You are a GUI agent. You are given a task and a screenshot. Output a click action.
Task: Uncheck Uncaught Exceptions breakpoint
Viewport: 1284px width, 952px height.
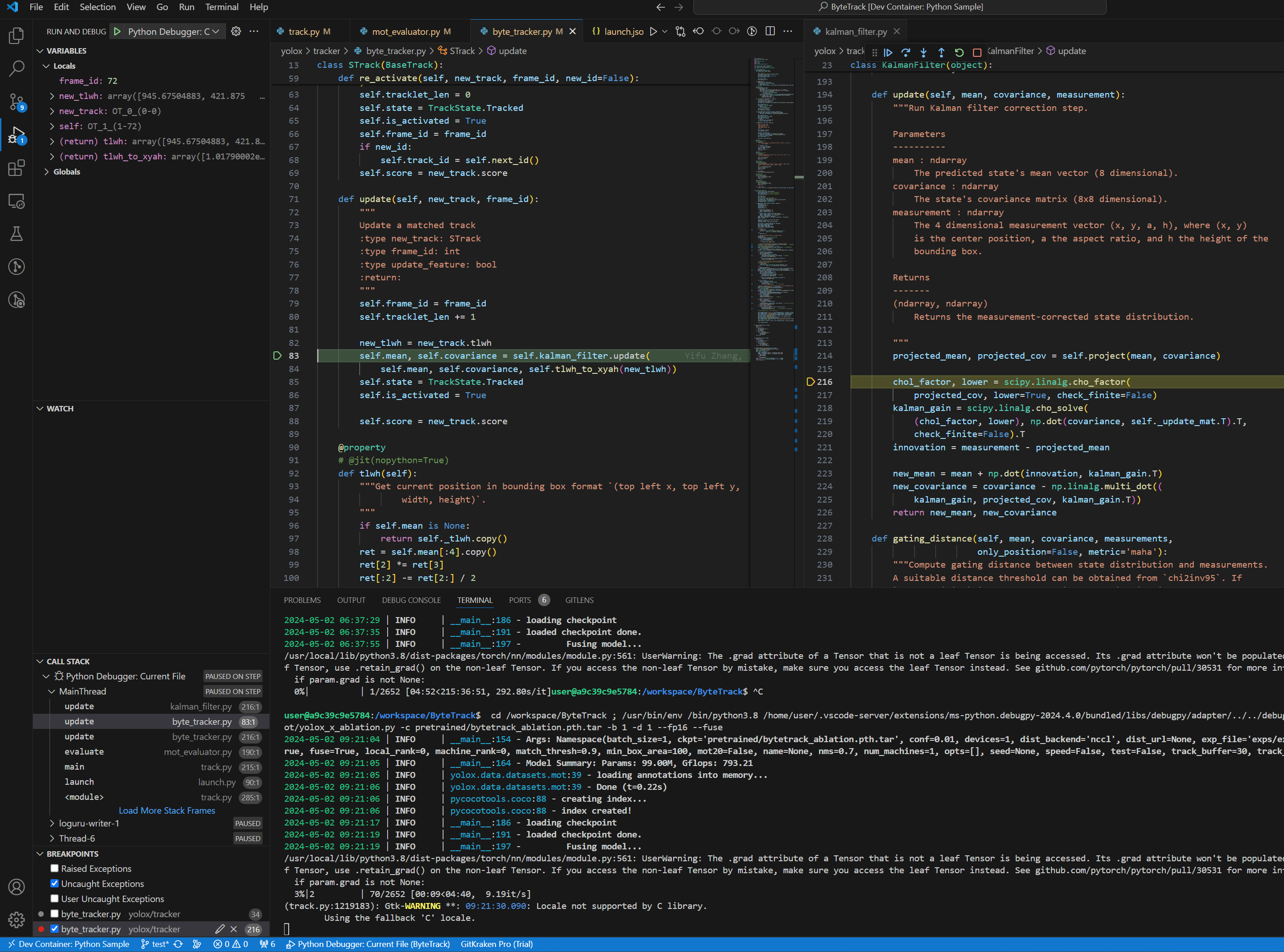[55, 883]
